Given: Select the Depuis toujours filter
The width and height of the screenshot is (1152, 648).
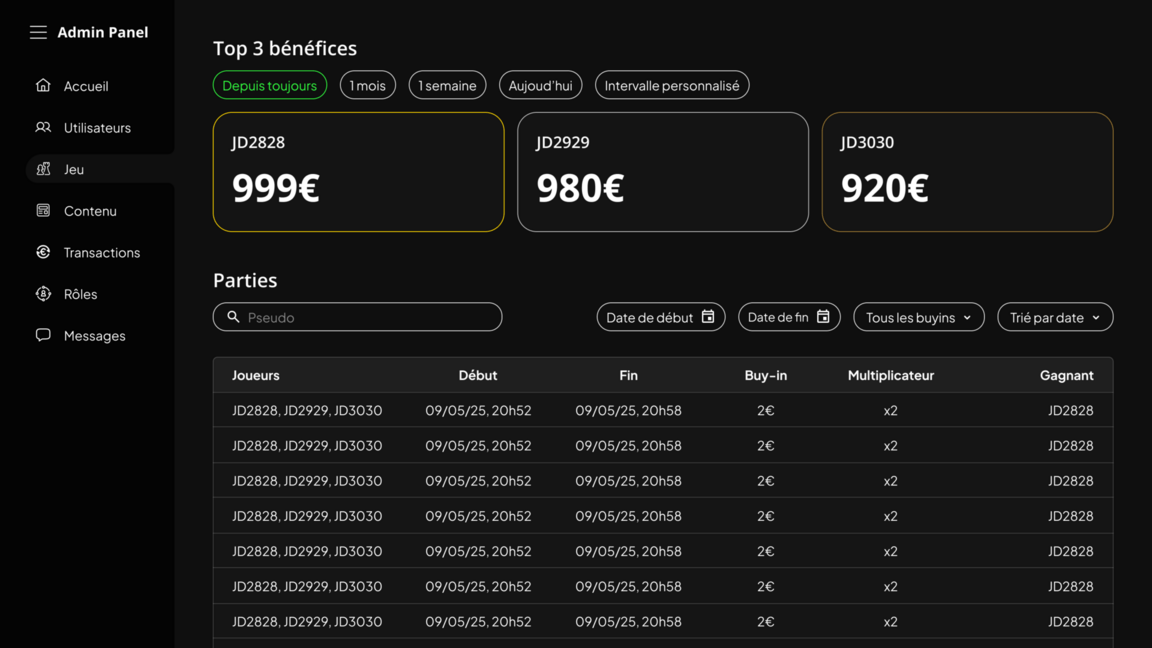Looking at the screenshot, I should (x=270, y=85).
